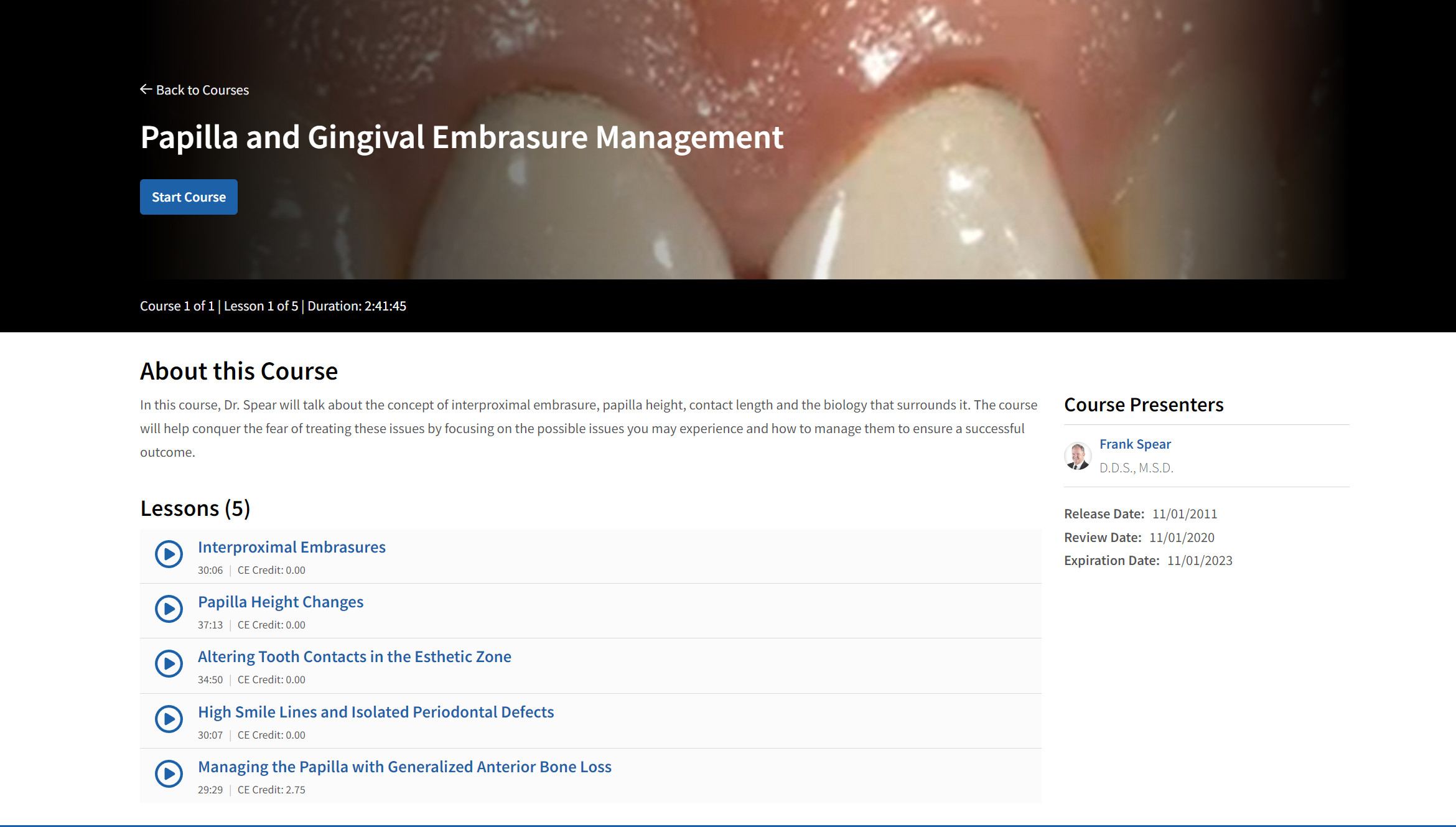Screen dimensions: 1456x827
Task: Open Managing the Papilla with Generalized Anterior Bone Loss
Action: 404,767
